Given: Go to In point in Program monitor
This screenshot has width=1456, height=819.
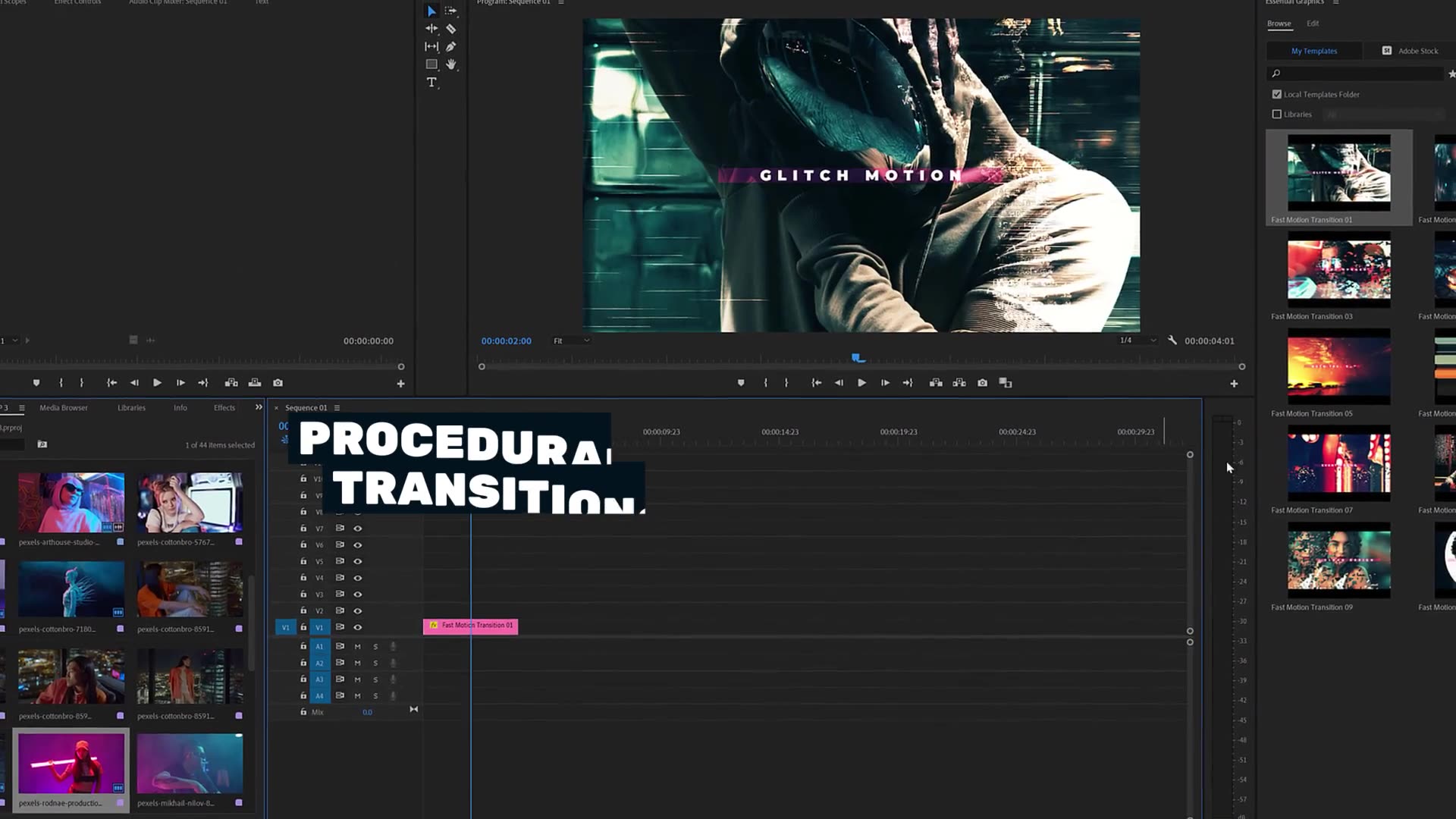Looking at the screenshot, I should [817, 383].
